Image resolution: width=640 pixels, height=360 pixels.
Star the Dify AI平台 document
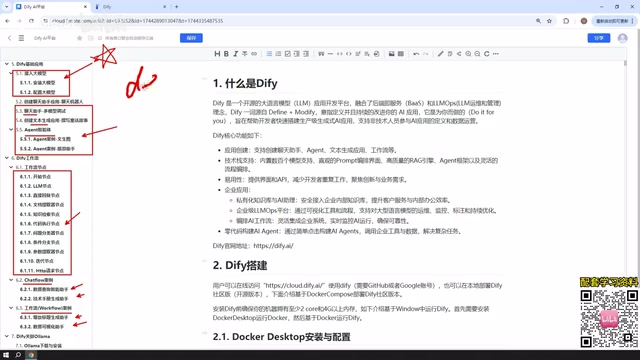[79, 38]
